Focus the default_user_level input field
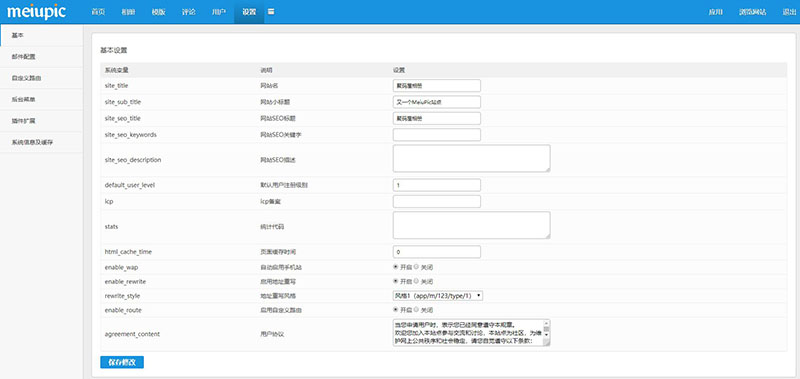This screenshot has width=800, height=379. click(437, 185)
